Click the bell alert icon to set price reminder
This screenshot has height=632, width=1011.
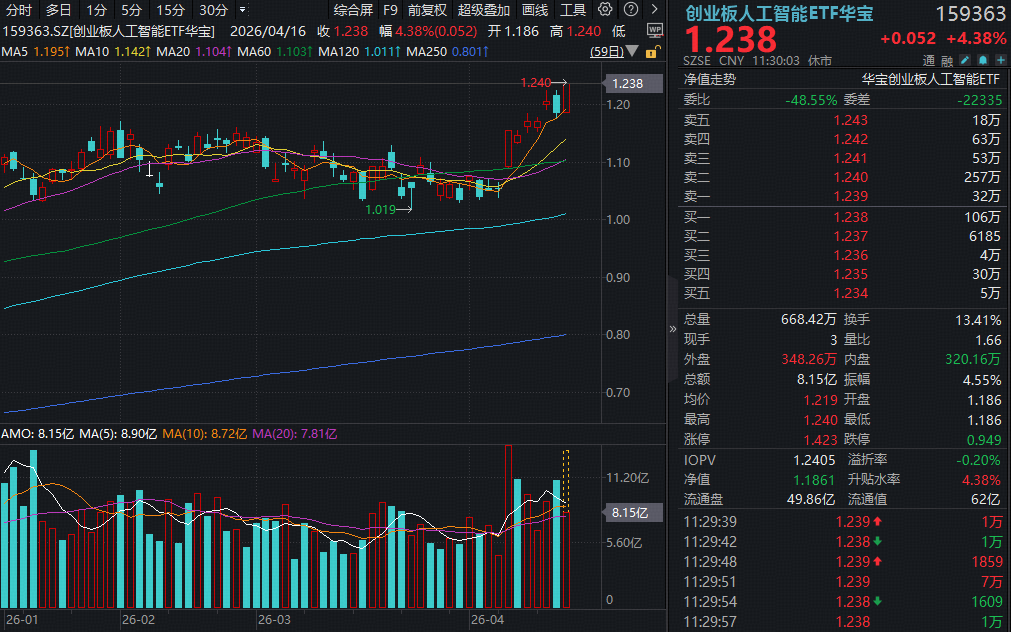coord(983,60)
